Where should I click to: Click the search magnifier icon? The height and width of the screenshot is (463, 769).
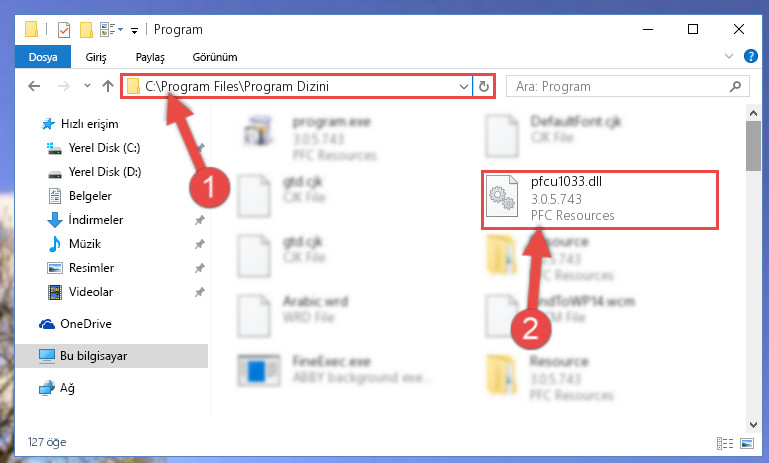(x=735, y=86)
